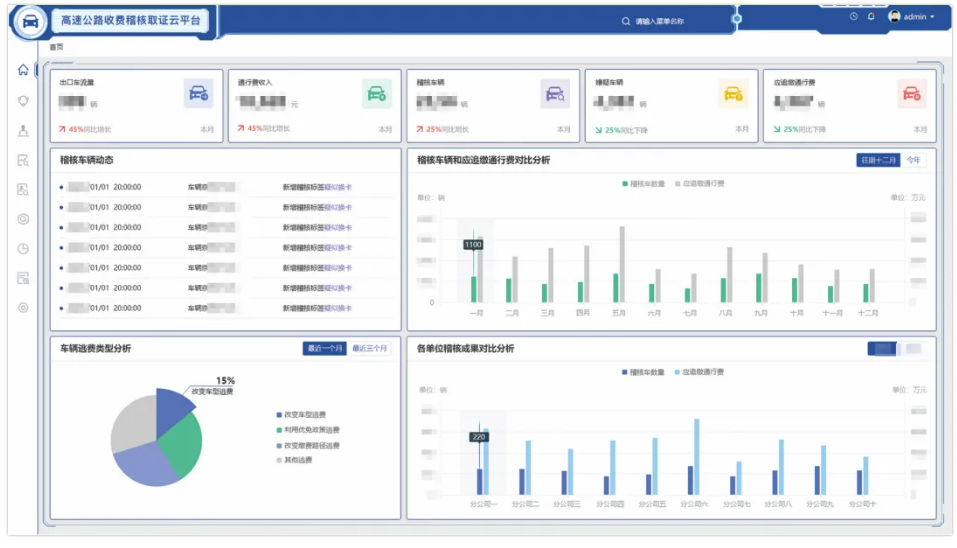Click the clock icon in the top header
This screenshot has width=957, height=548.
[853, 17]
